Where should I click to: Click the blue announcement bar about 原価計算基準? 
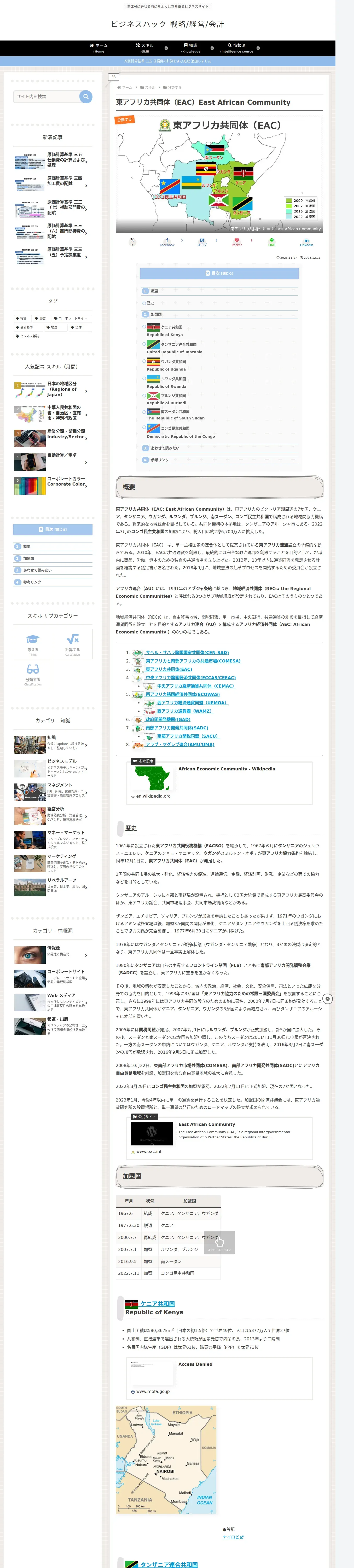tap(168, 61)
